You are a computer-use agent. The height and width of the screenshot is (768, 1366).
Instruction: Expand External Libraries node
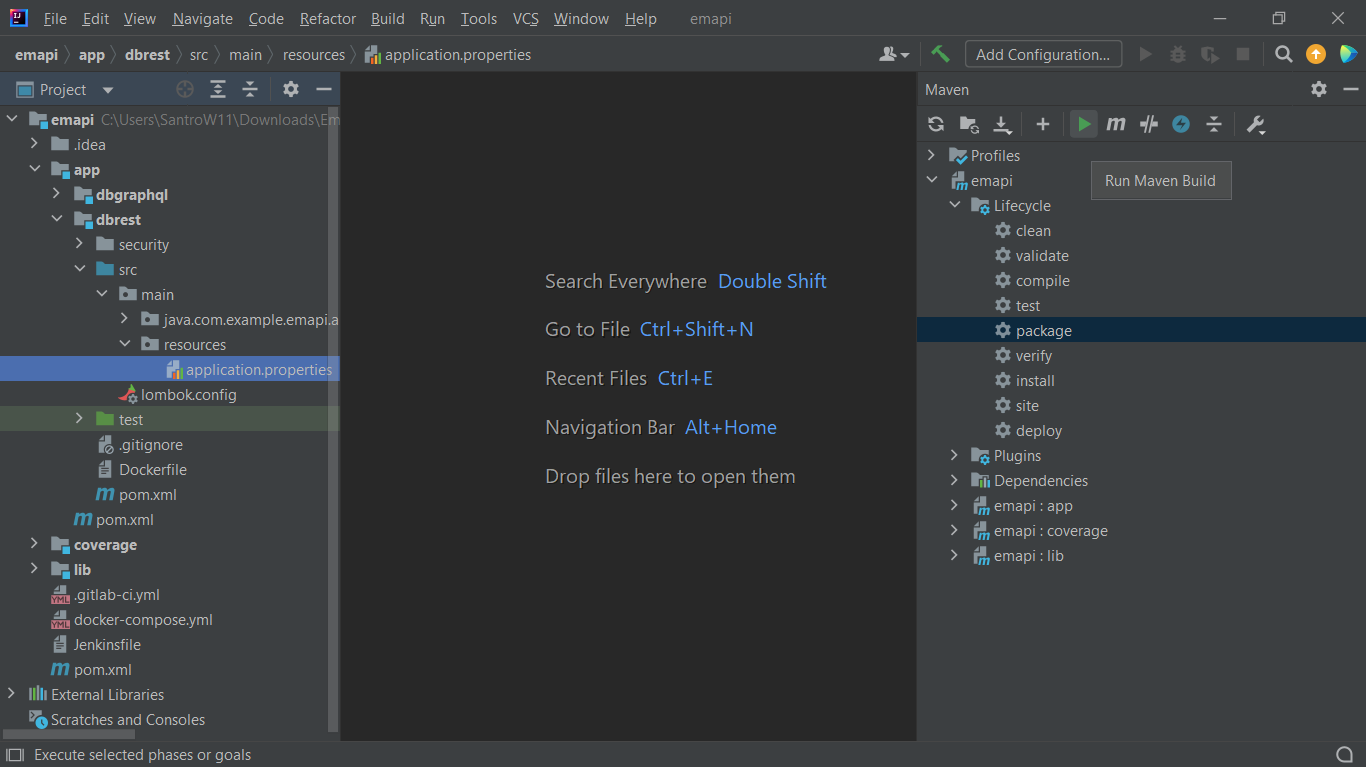pos(12,695)
